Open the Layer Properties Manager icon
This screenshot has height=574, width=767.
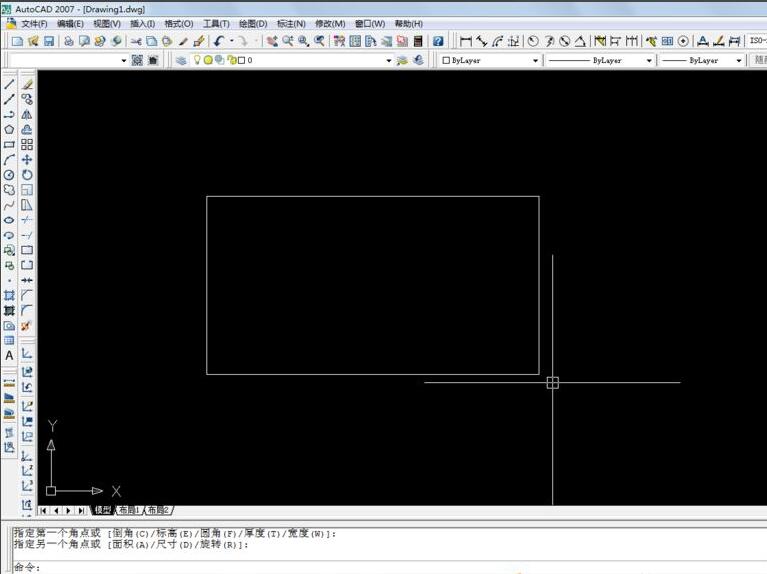(x=181, y=60)
